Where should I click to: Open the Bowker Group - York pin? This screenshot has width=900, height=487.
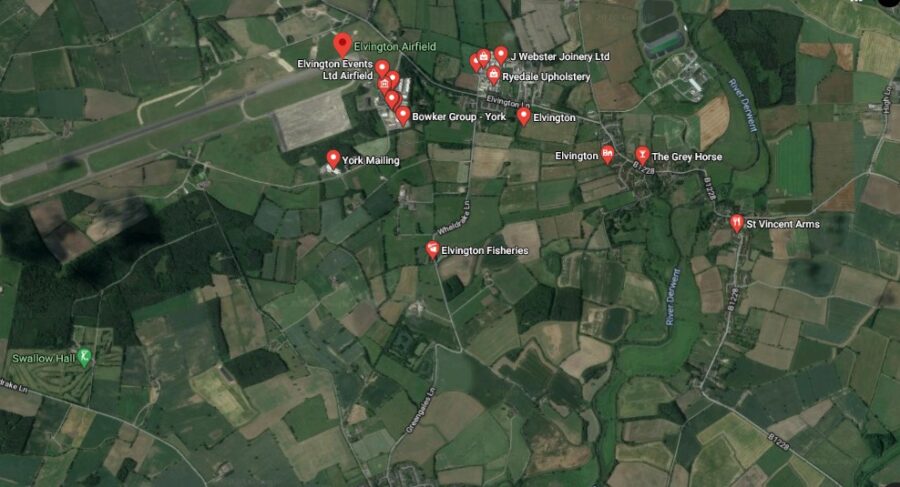pyautogui.click(x=403, y=115)
